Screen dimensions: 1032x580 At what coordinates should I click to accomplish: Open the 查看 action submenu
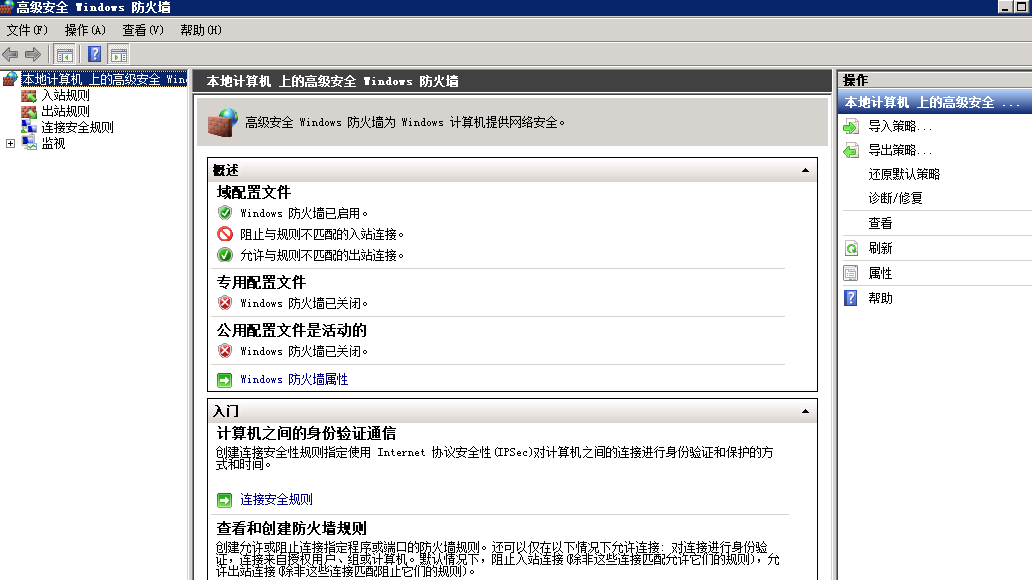(x=880, y=223)
